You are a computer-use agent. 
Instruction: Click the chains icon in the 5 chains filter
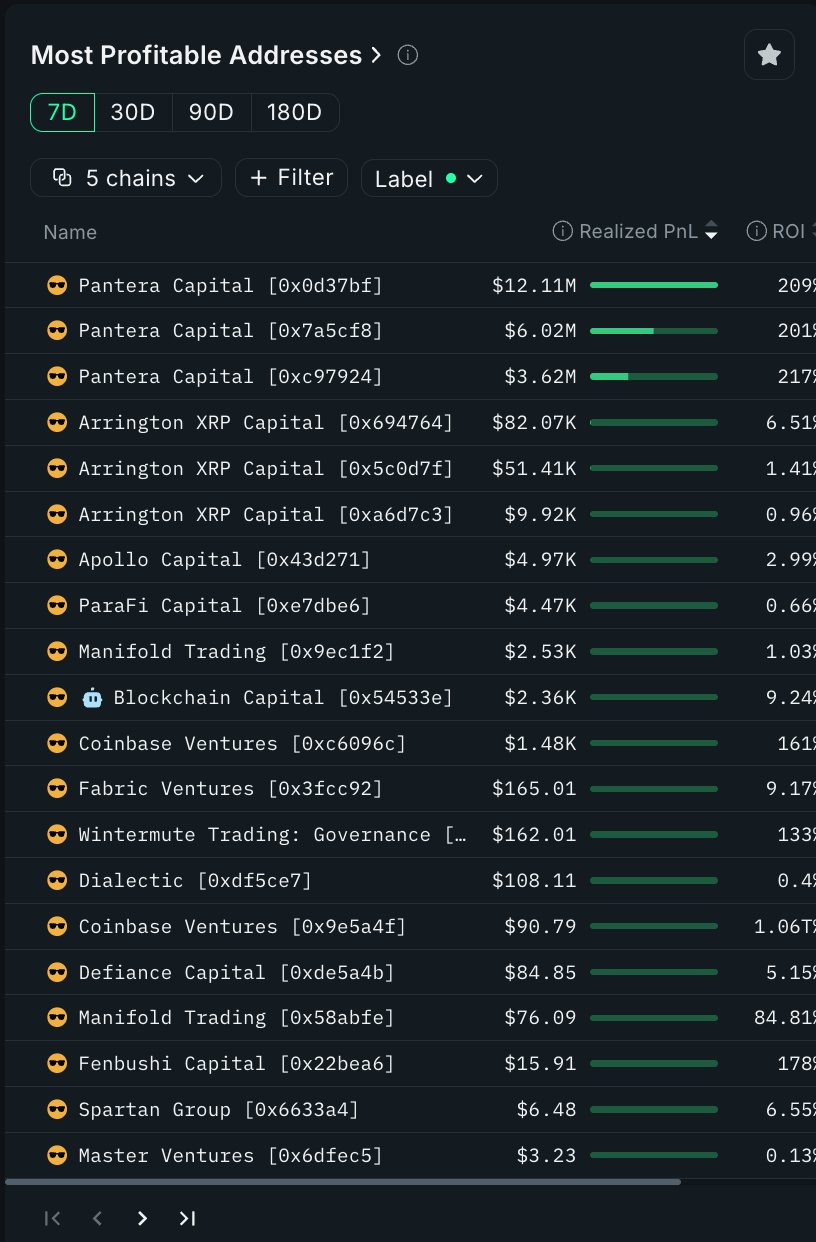click(62, 177)
